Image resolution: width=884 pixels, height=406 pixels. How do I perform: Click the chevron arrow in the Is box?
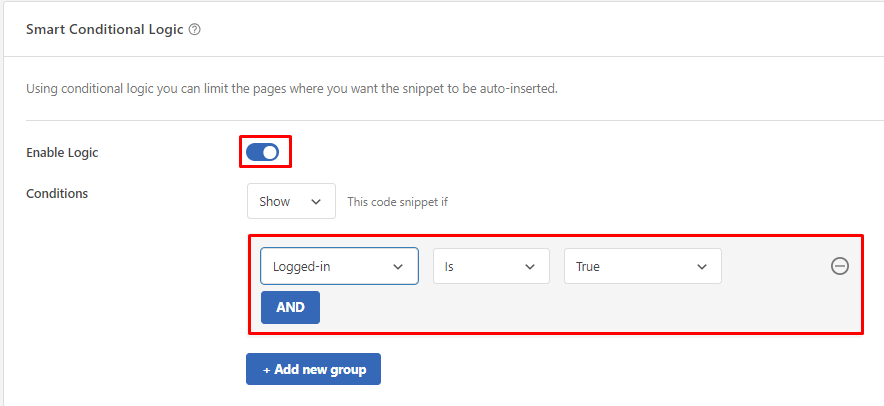tap(530, 267)
